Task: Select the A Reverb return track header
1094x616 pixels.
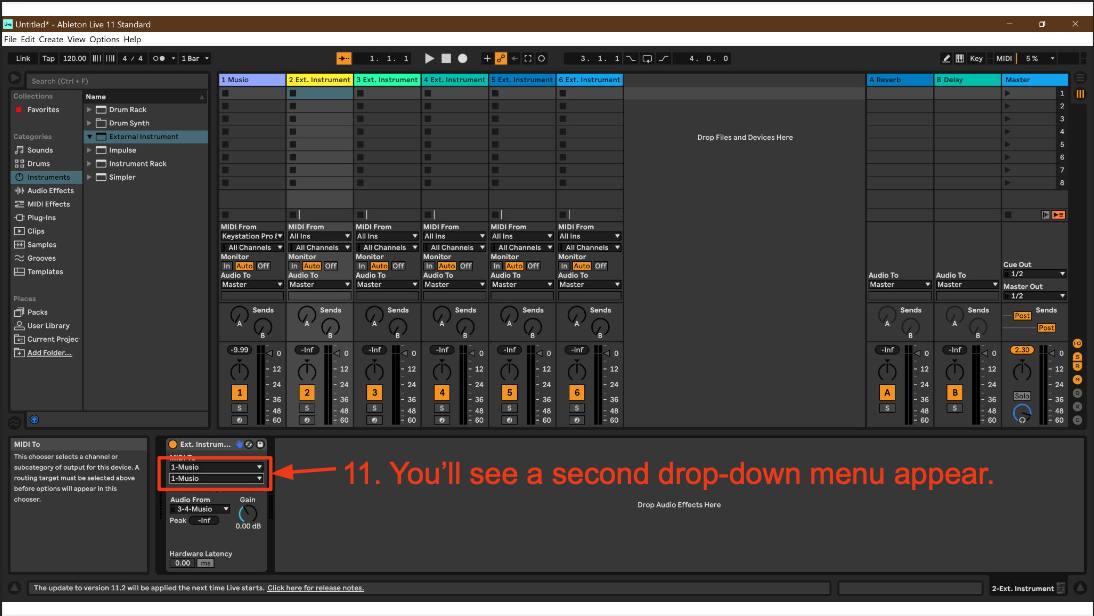Action: click(x=899, y=80)
